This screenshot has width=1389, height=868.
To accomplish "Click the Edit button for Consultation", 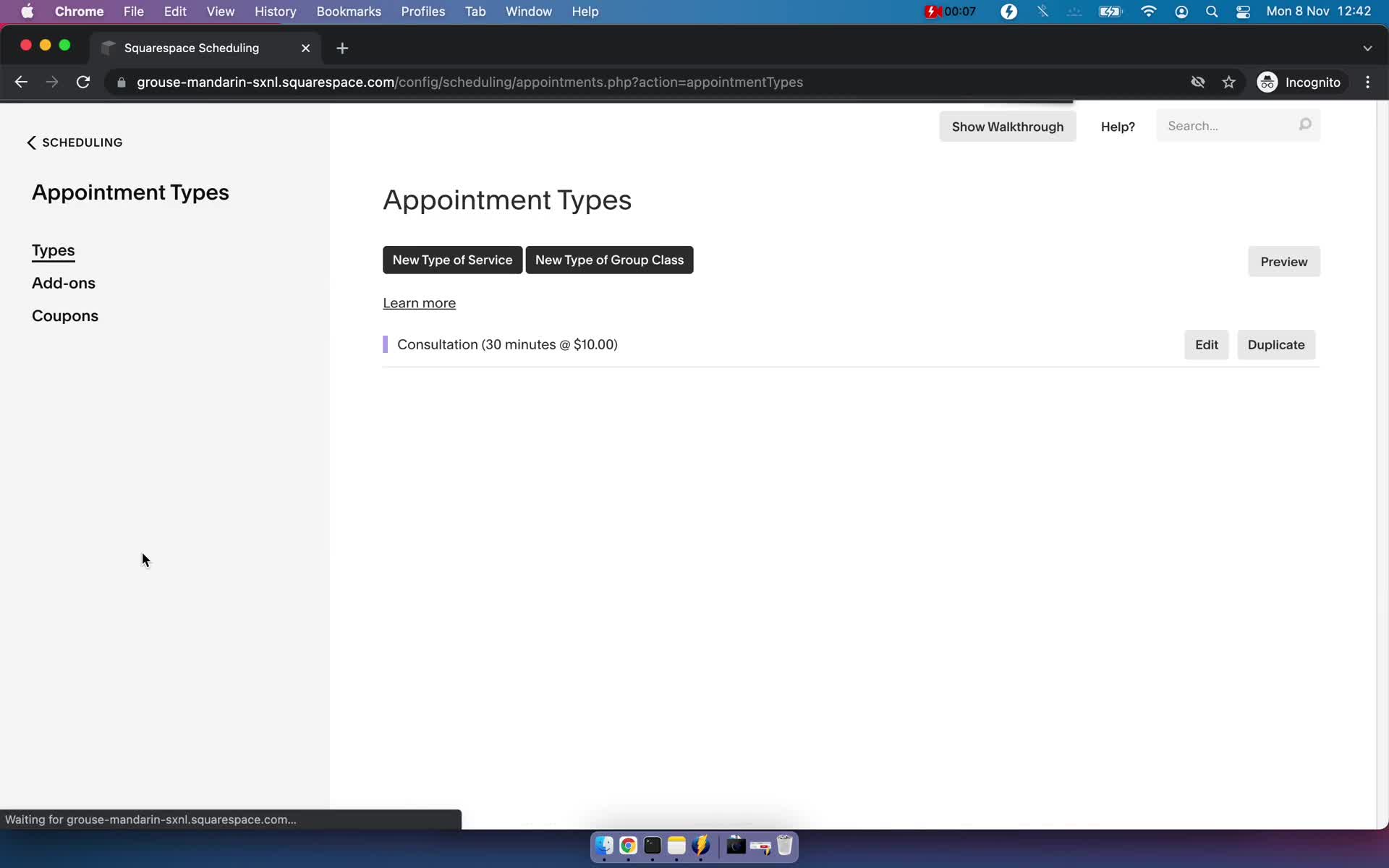I will pos(1206,344).
